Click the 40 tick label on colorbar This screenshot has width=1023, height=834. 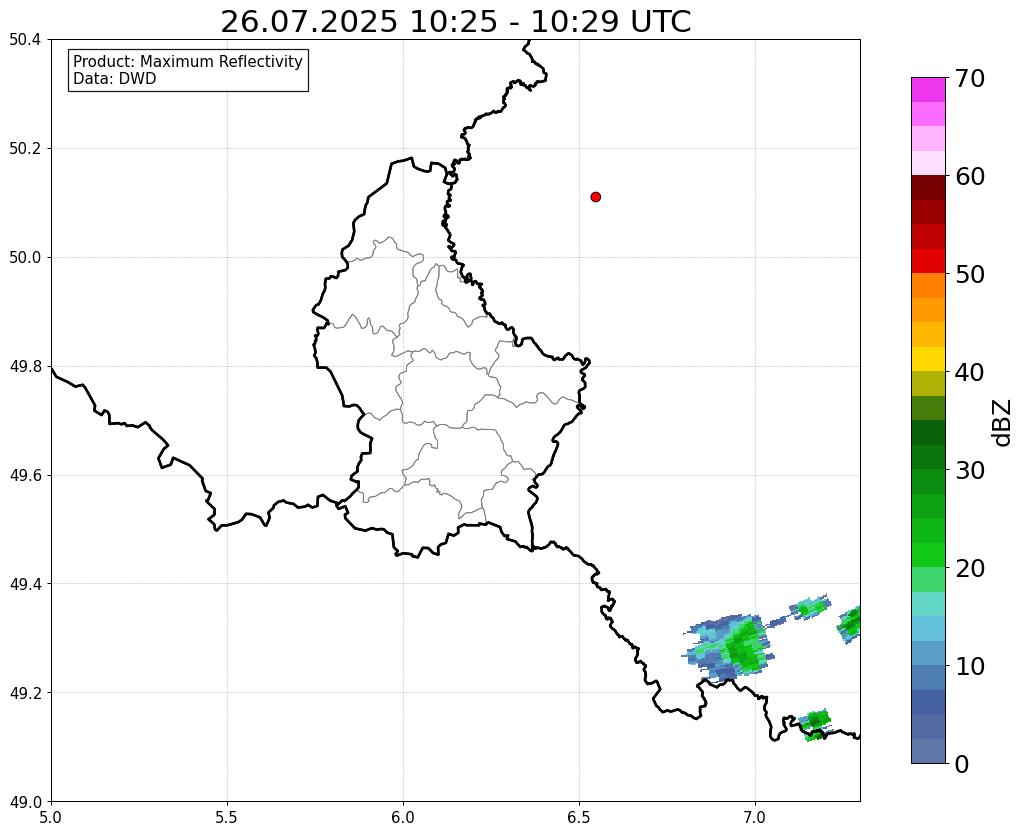click(970, 372)
